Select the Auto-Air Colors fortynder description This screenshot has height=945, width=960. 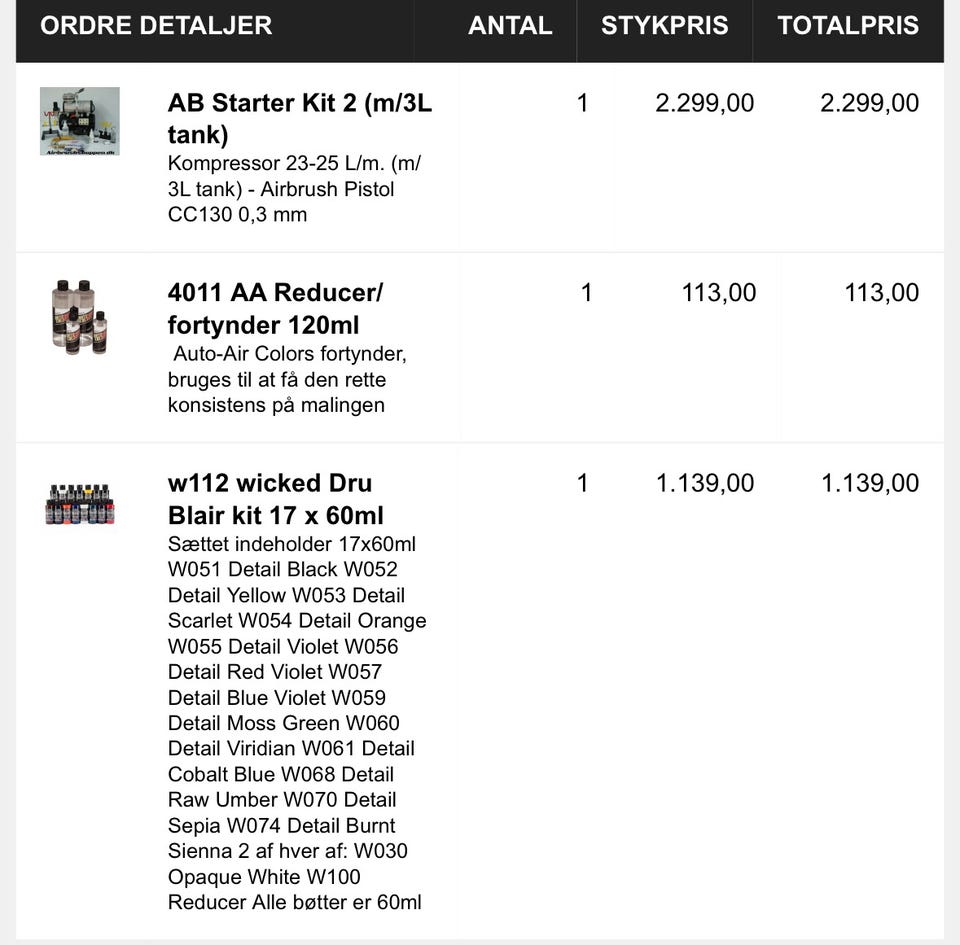[288, 379]
